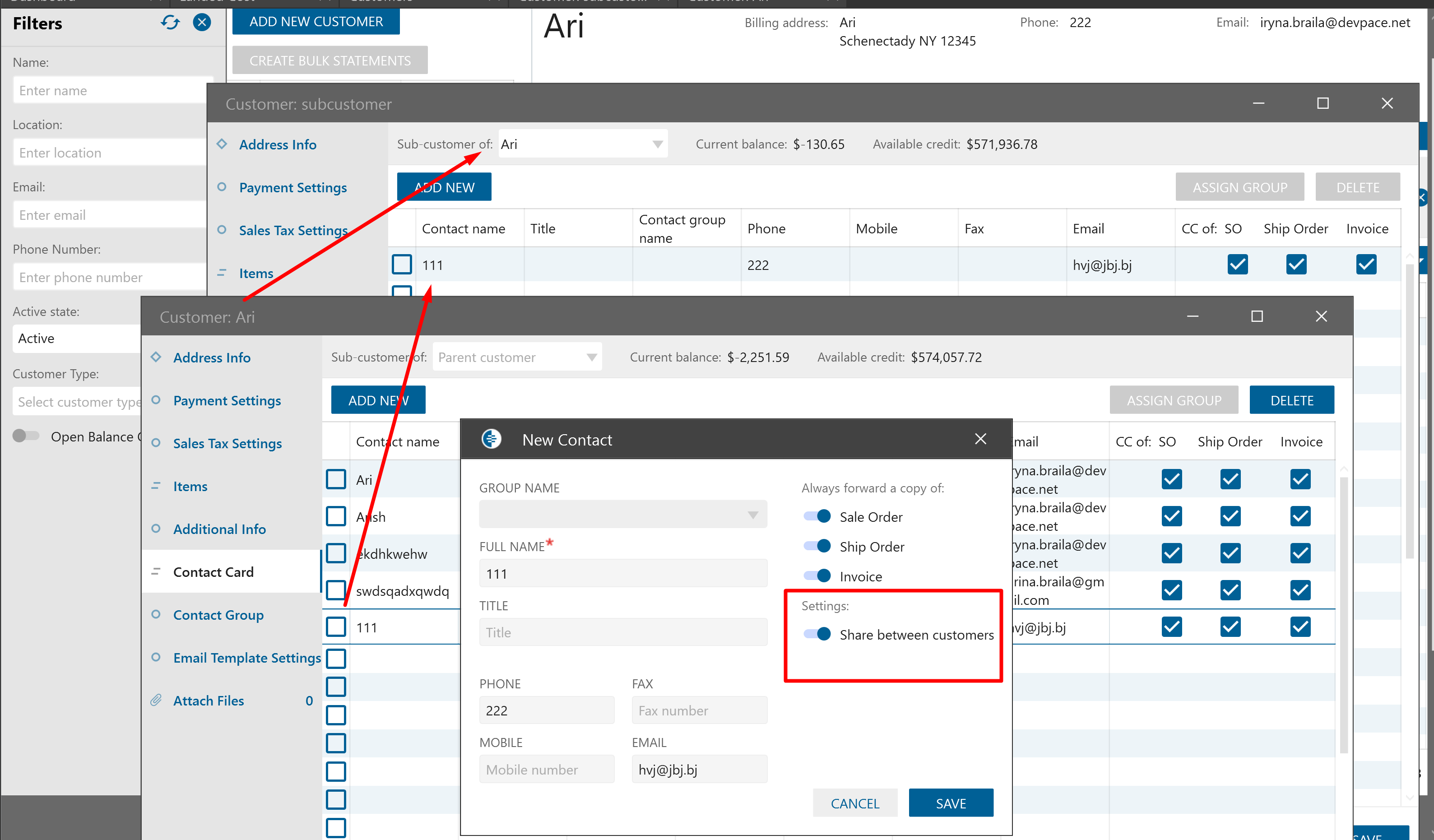Close the New Contact dialog

(980, 439)
